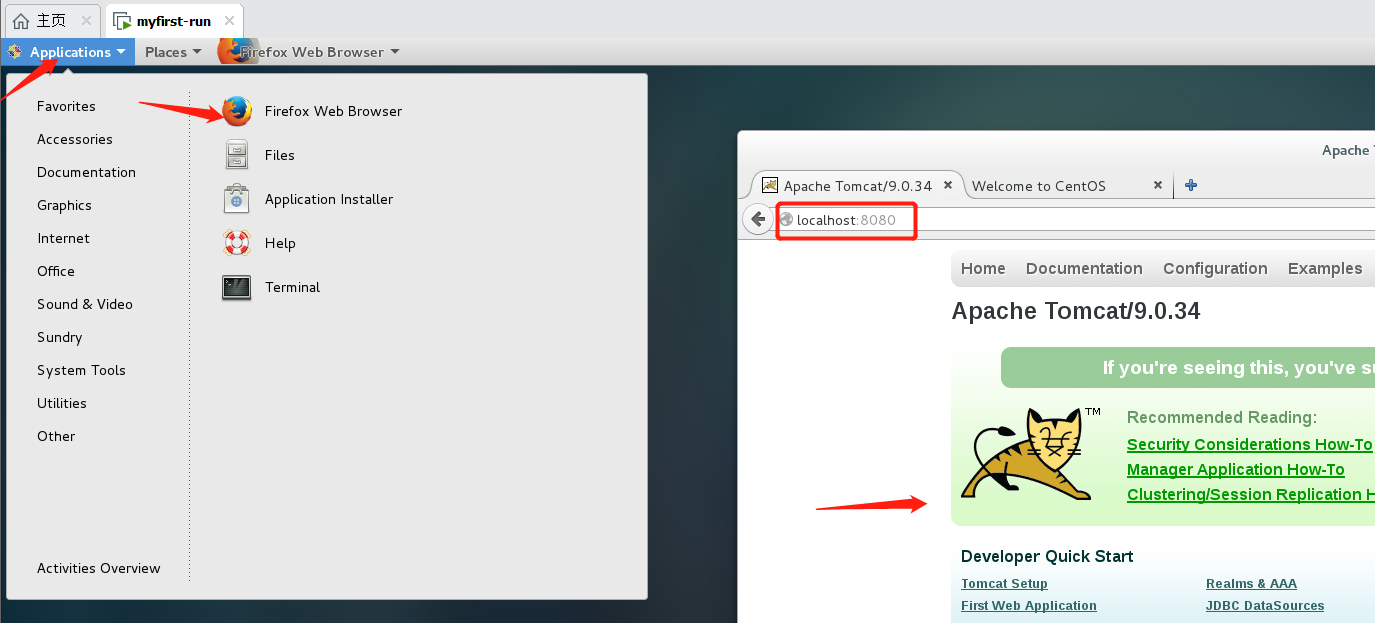The width and height of the screenshot is (1375, 623).
Task: Select the System Tools category
Action: 81,370
